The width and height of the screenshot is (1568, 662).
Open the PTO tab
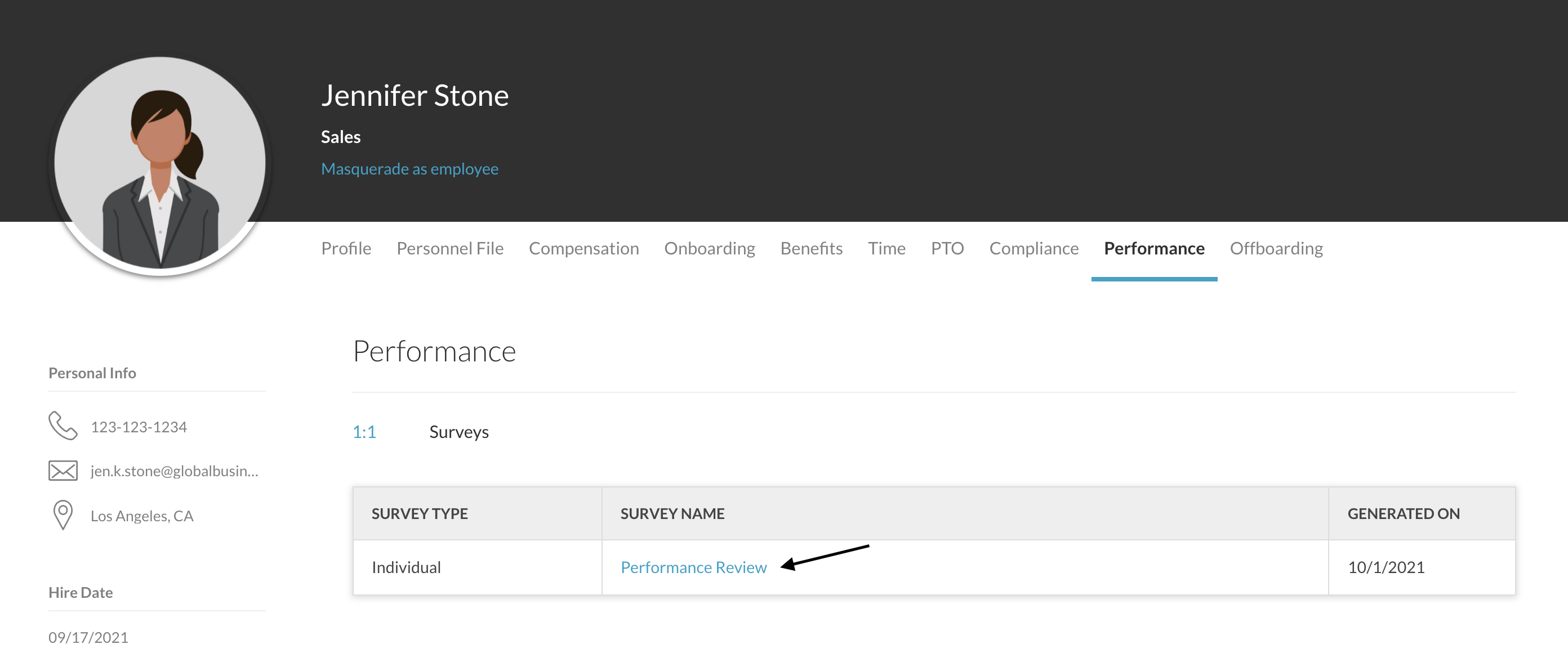[x=947, y=248]
